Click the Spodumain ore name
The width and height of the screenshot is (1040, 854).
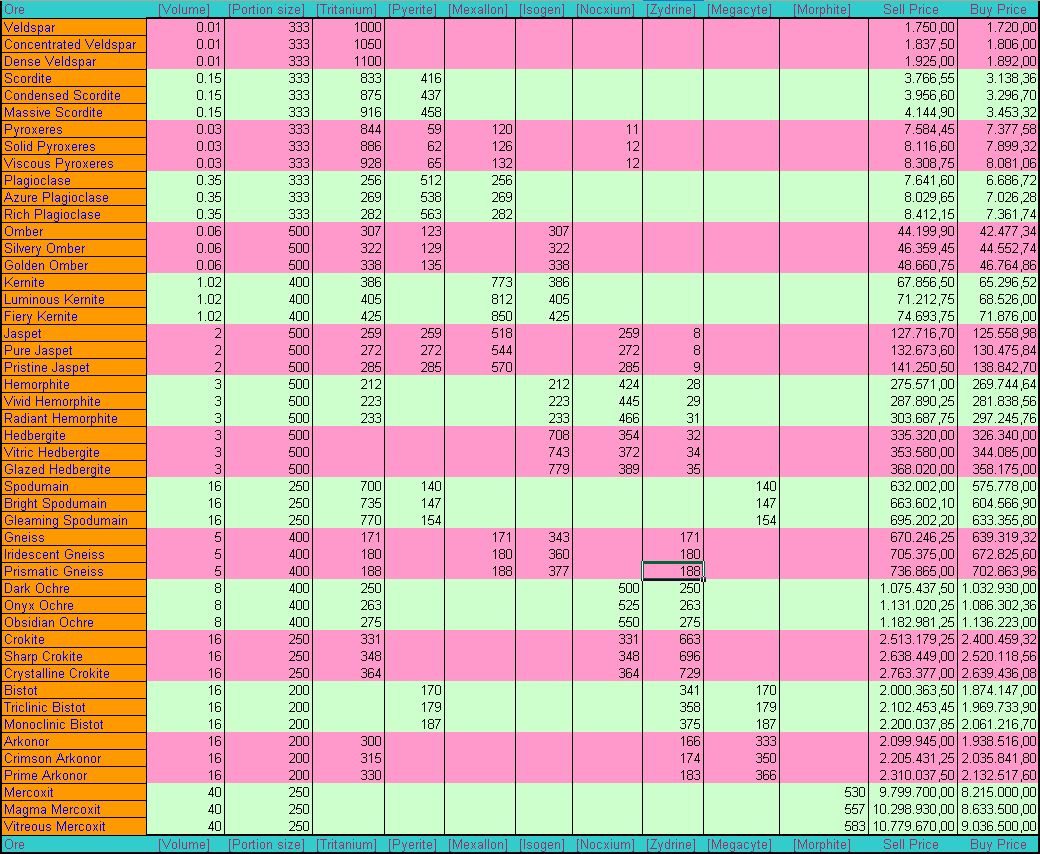(x=73, y=487)
